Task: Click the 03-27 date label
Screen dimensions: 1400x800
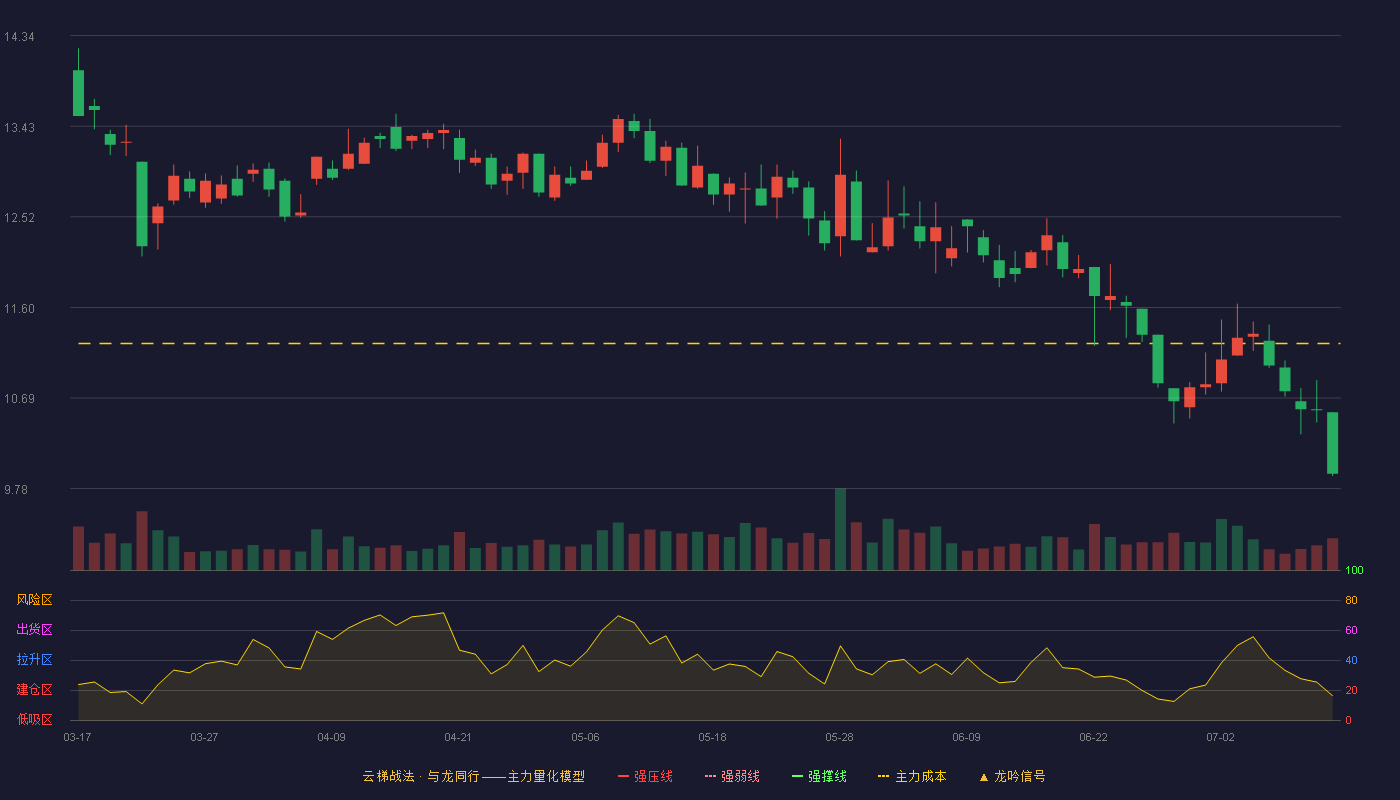Action: point(204,737)
